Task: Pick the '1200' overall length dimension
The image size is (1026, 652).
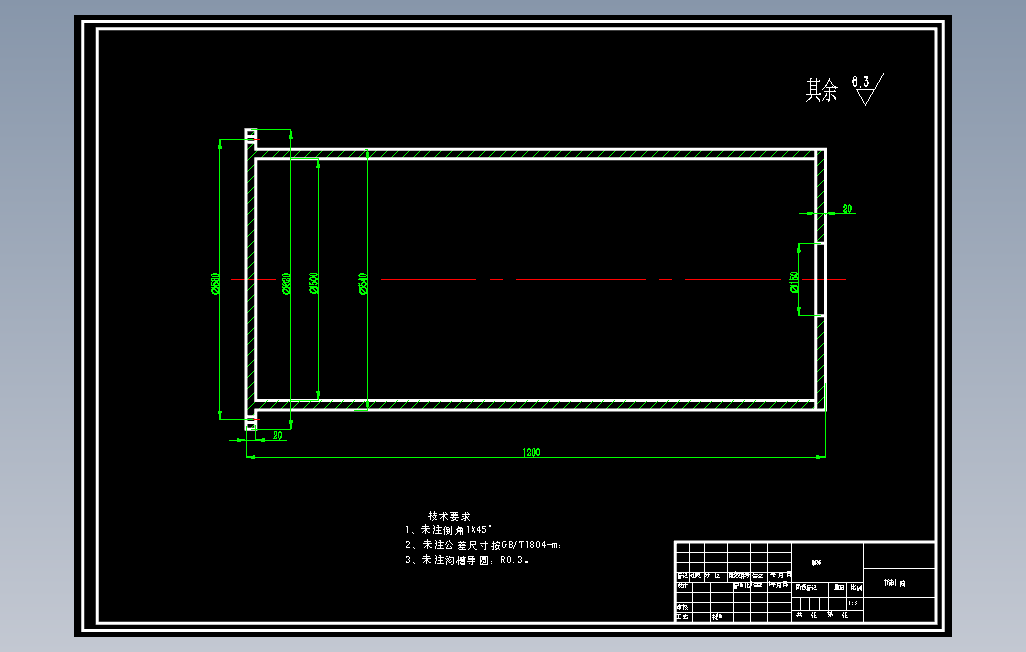Action: pos(531,452)
